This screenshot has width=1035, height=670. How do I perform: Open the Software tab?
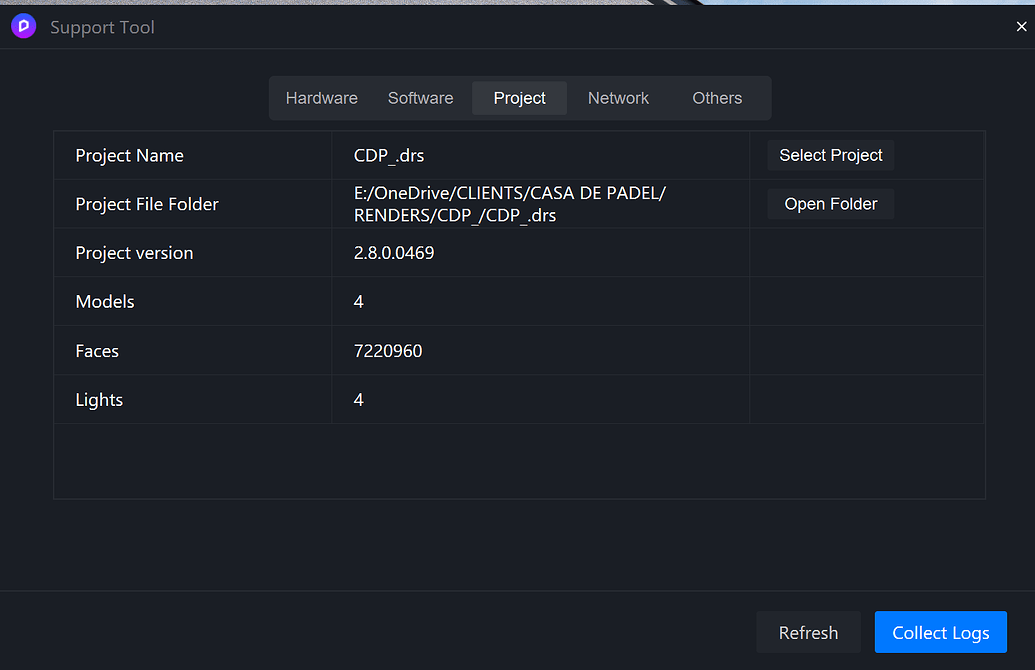420,98
